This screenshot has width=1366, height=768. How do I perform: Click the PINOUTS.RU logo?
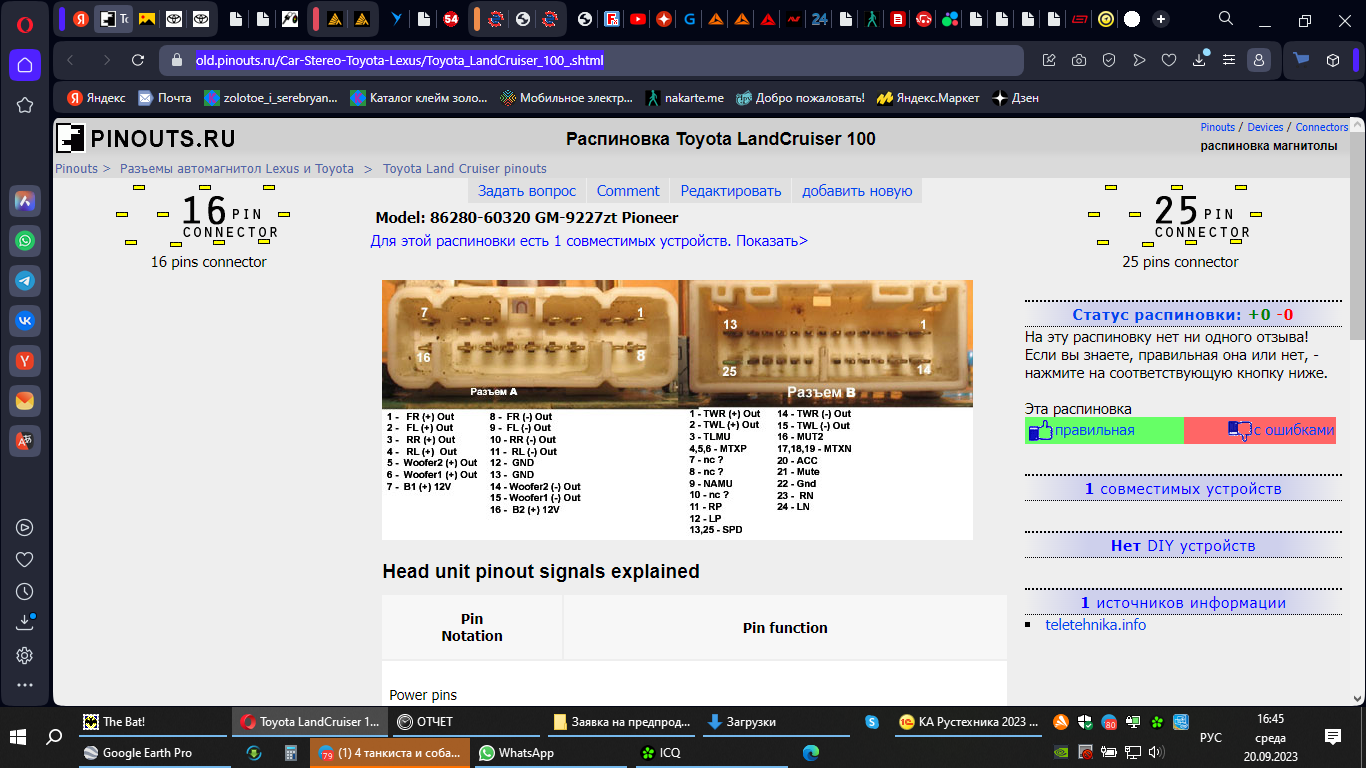[x=147, y=138]
